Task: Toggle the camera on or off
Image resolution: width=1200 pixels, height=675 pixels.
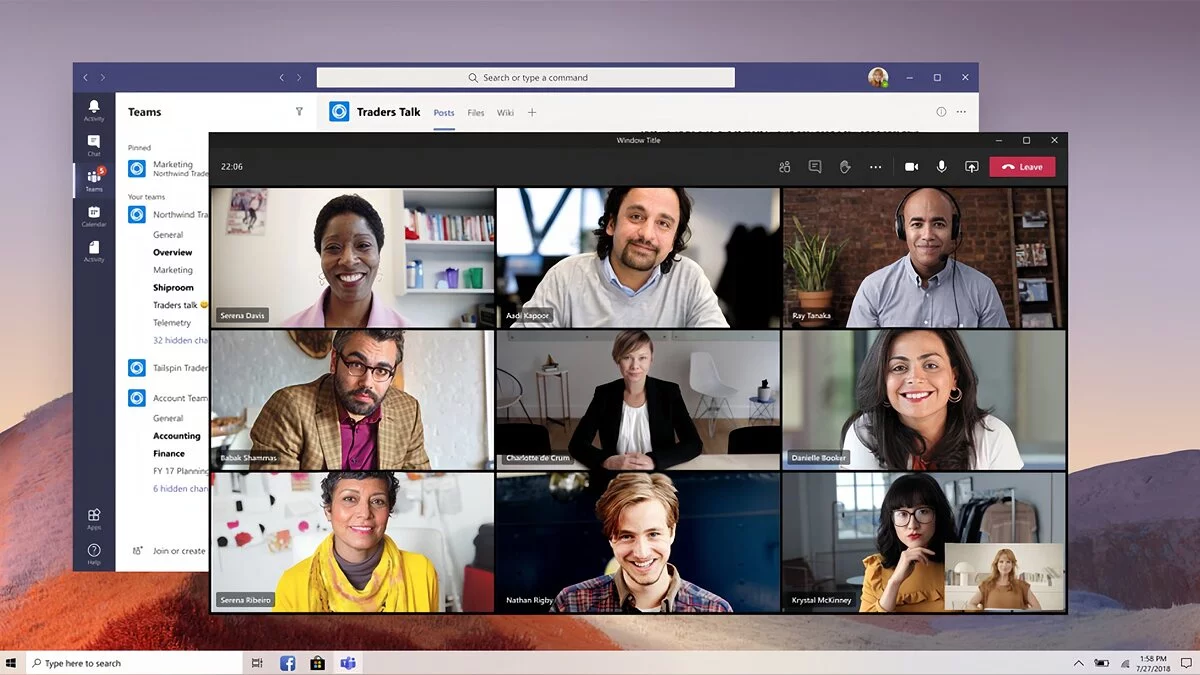Action: (x=911, y=167)
